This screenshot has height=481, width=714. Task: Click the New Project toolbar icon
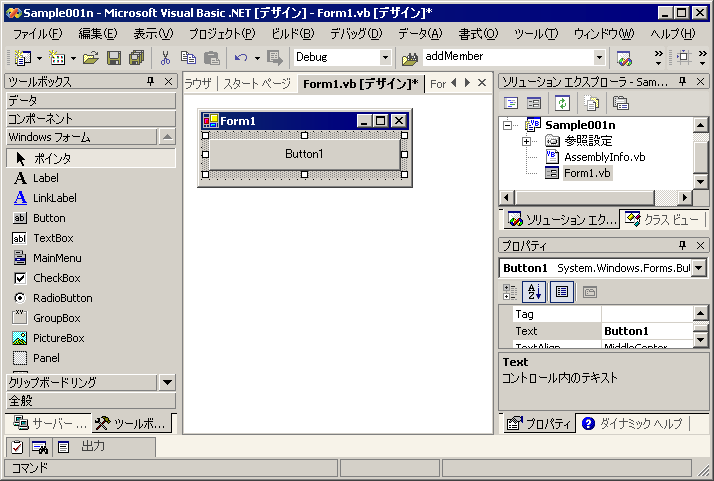[x=23, y=58]
